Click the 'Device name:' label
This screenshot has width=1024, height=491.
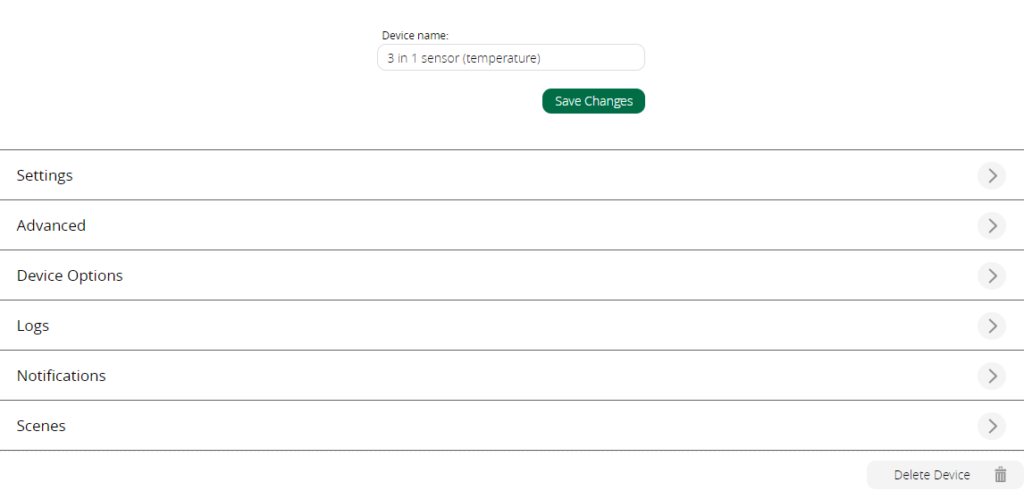tap(415, 36)
